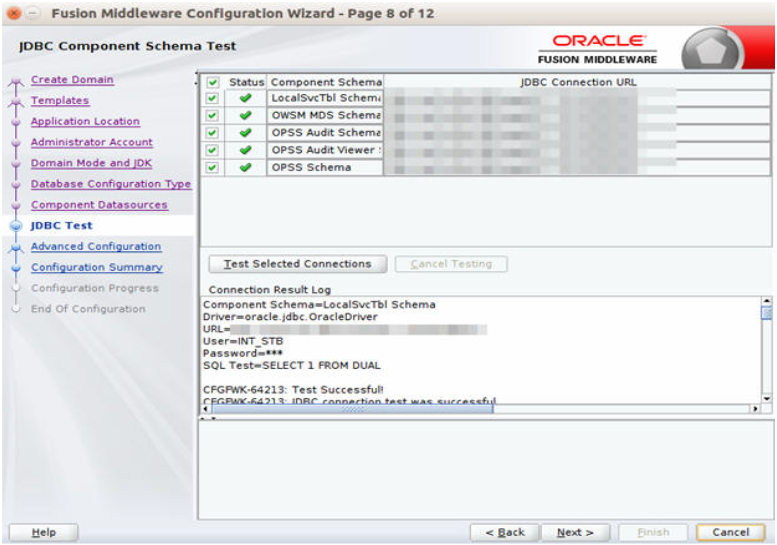Click green status check for OPSS Audit Schema

pos(245,133)
